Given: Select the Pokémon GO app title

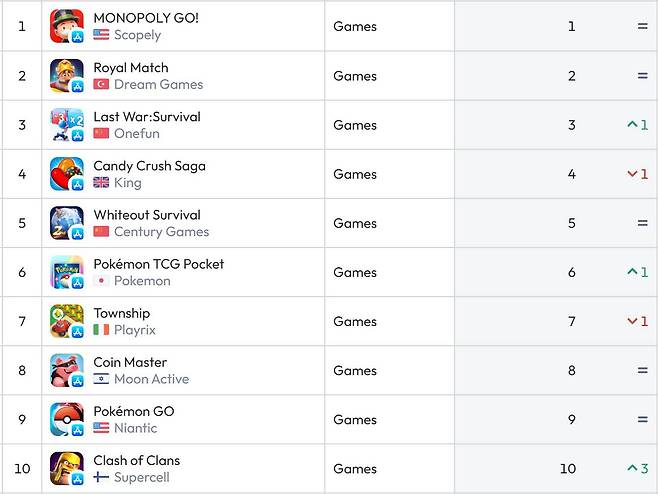Looking at the screenshot, I should click(134, 411).
